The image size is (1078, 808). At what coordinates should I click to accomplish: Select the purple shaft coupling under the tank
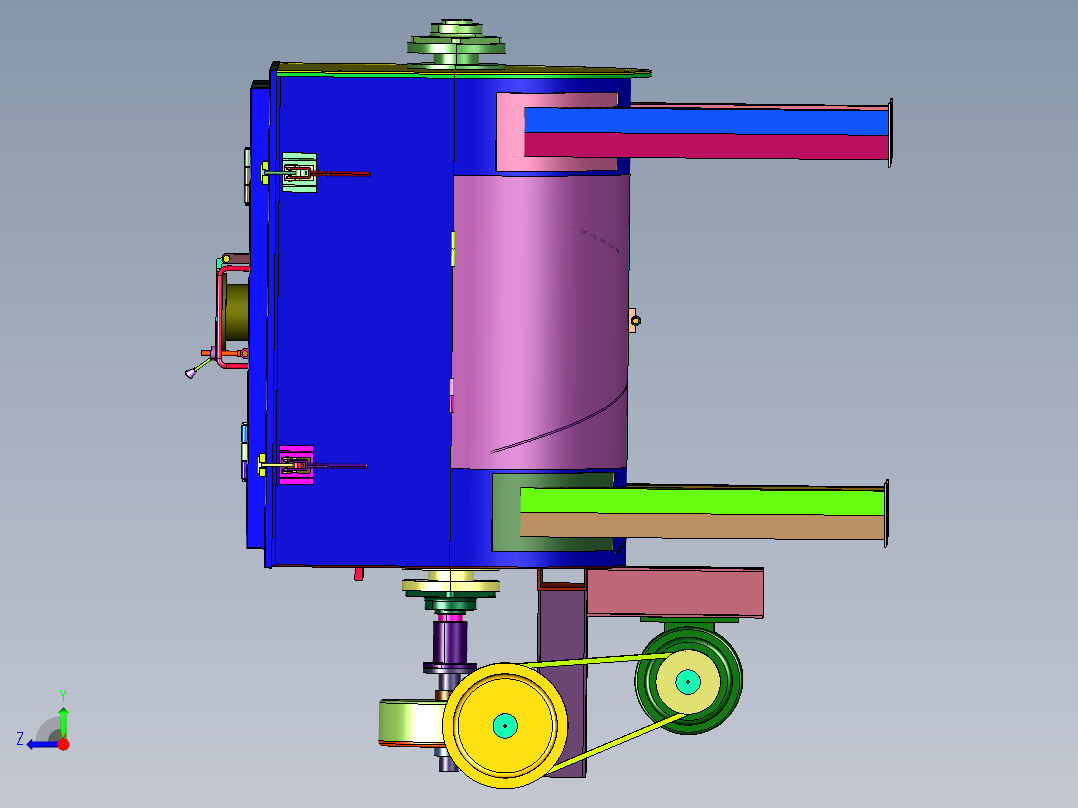[x=450, y=642]
